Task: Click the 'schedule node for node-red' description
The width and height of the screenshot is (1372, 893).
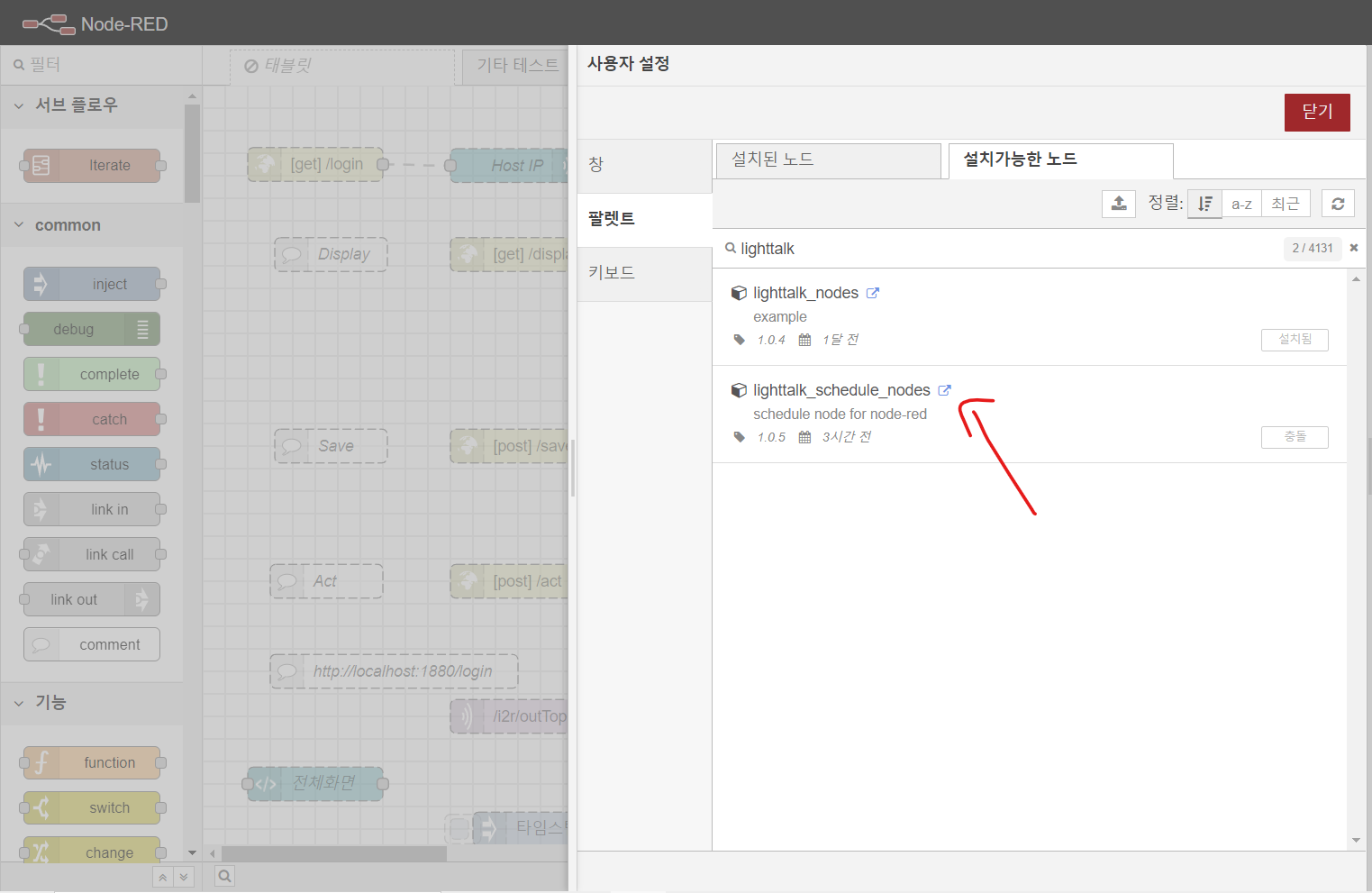Action: [x=840, y=415]
